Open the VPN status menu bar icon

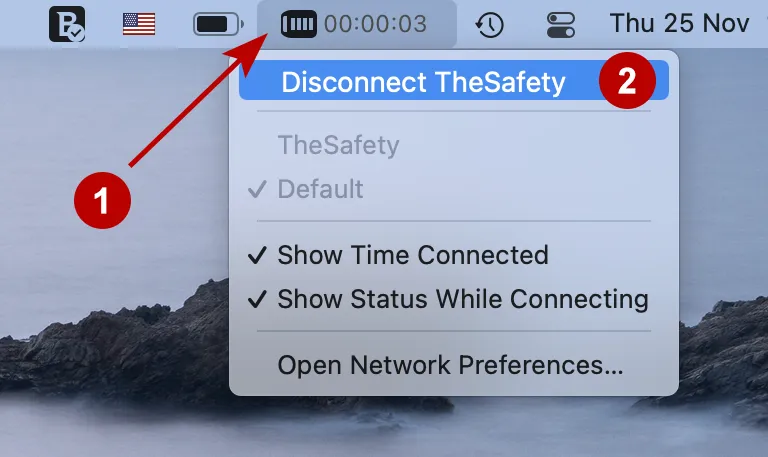click(x=298, y=24)
